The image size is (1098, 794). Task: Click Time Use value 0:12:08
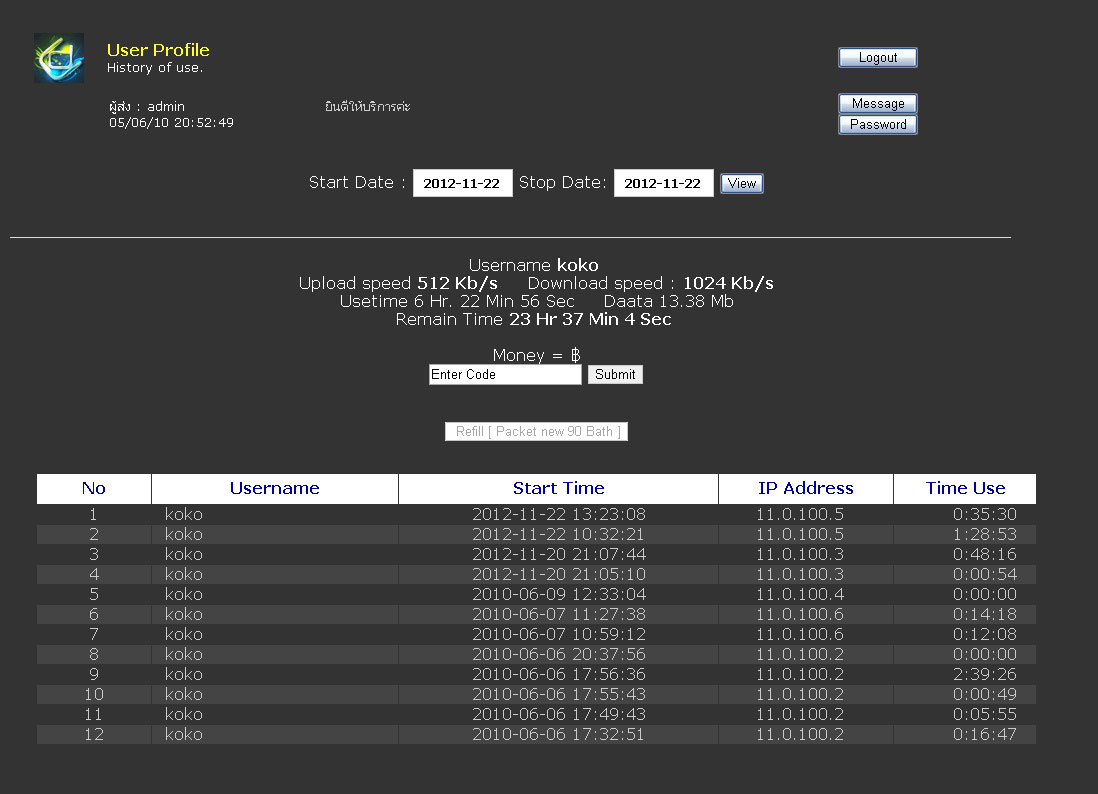[x=985, y=634]
